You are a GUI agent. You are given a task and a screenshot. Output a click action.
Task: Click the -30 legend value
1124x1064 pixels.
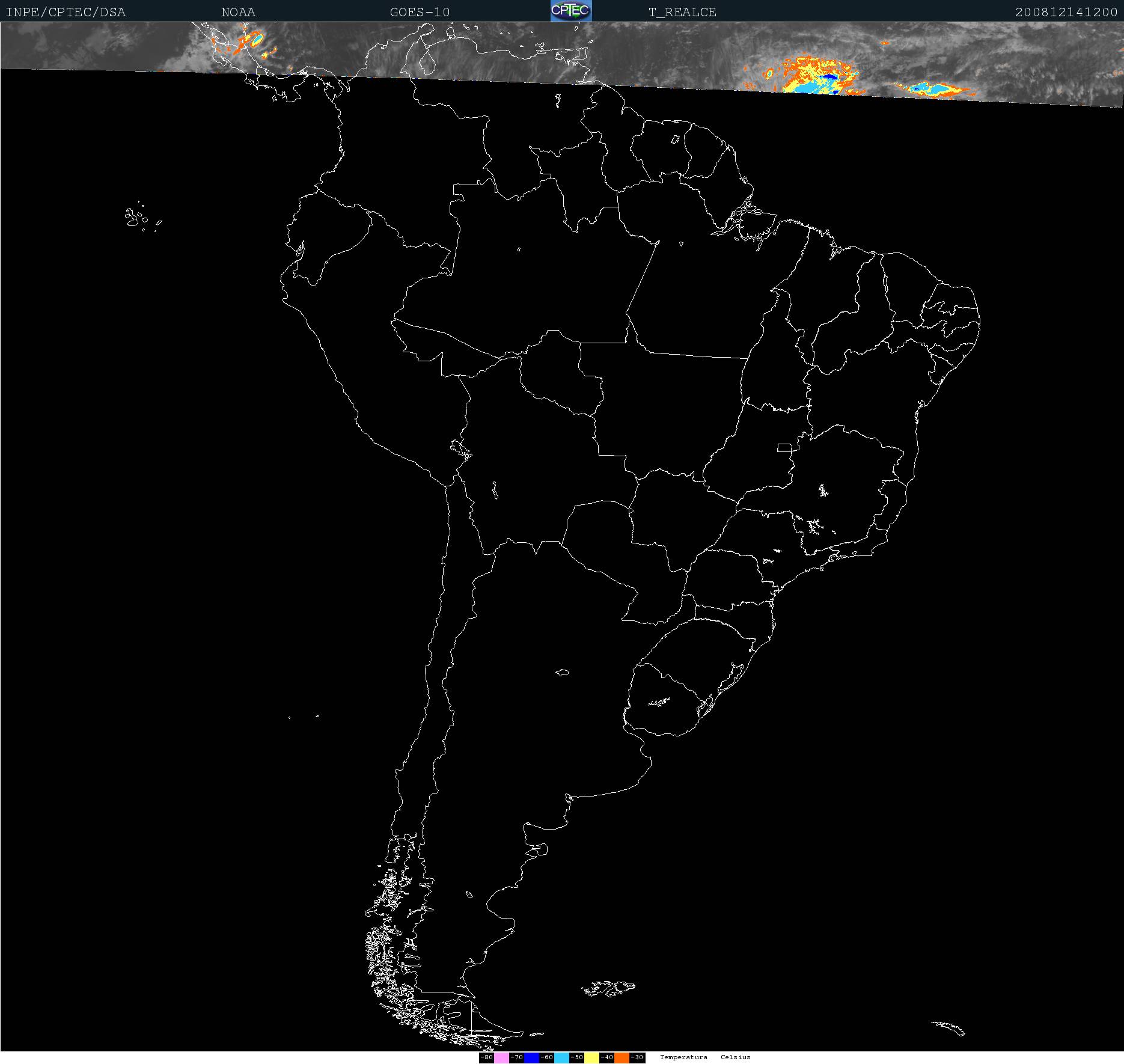[x=637, y=1057]
